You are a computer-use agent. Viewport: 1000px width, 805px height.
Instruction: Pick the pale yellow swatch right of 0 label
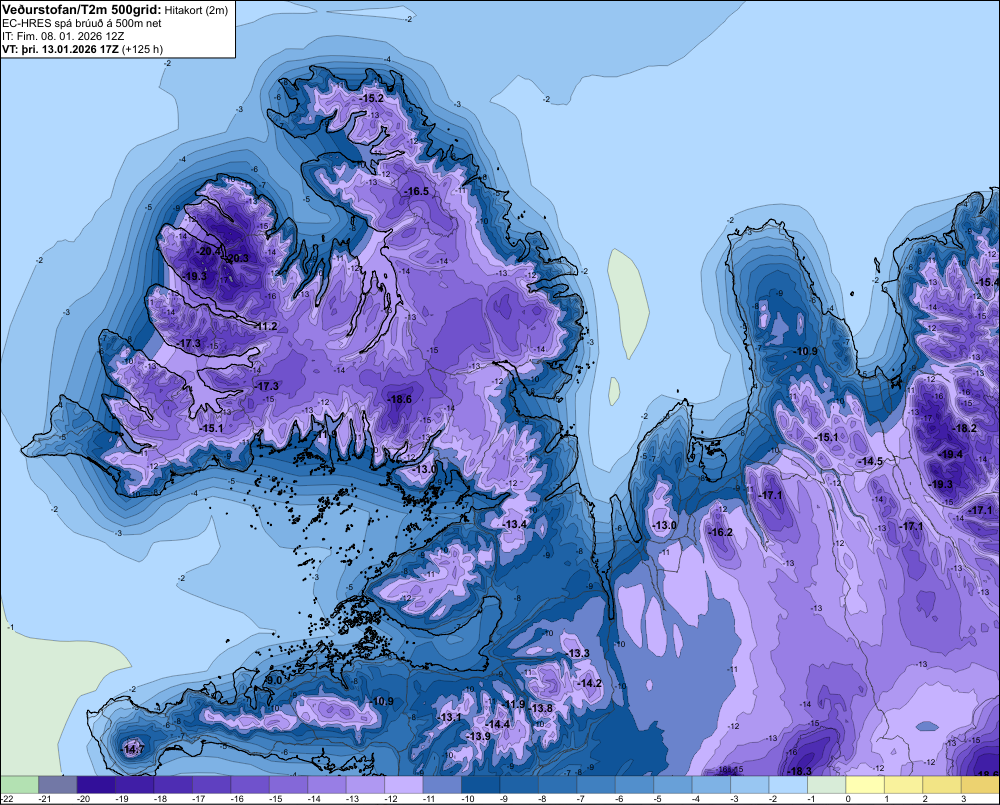coord(865,785)
